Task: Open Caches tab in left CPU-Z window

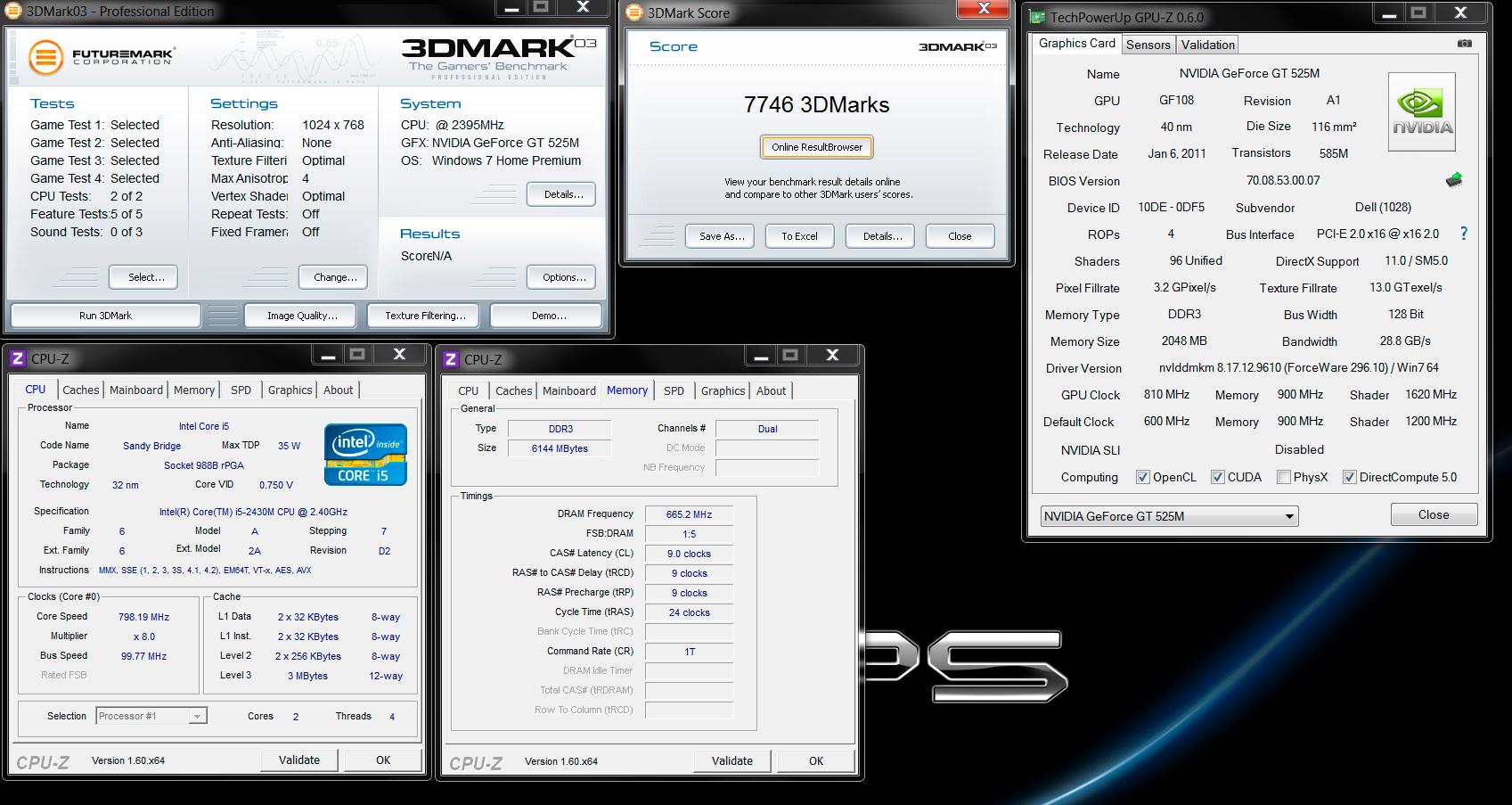Action: tap(81, 390)
